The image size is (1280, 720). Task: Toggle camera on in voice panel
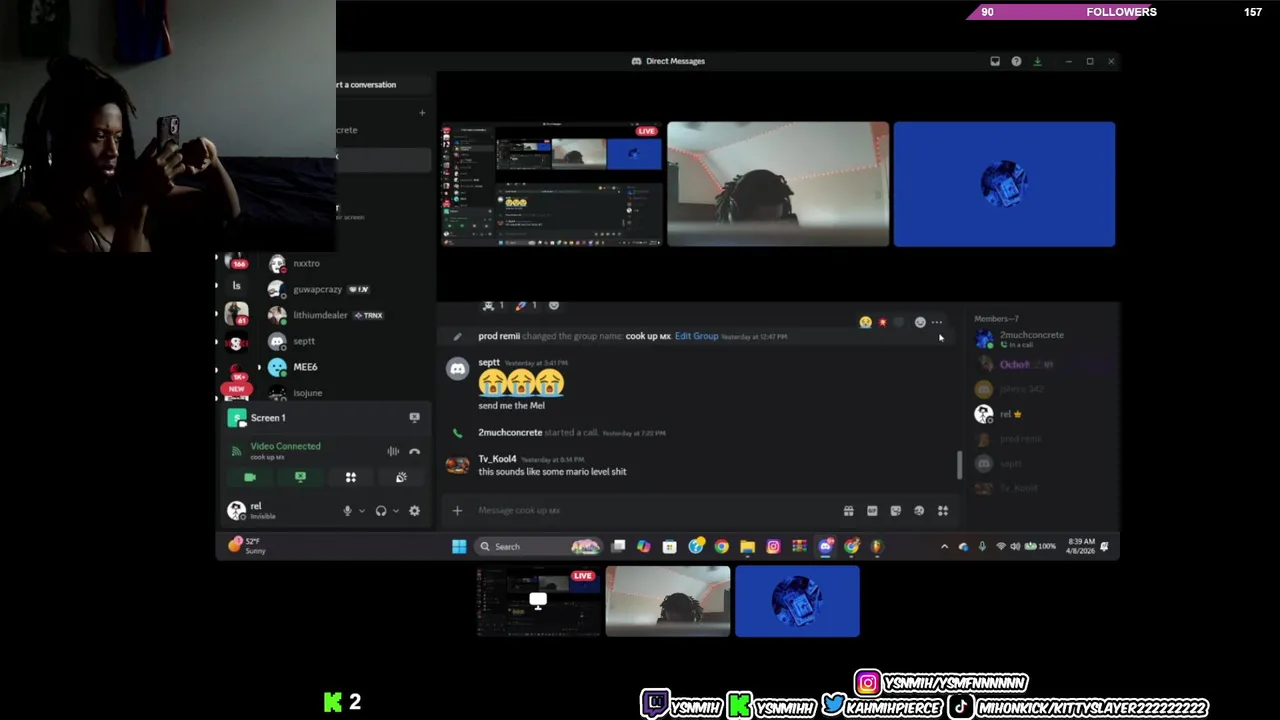[250, 477]
